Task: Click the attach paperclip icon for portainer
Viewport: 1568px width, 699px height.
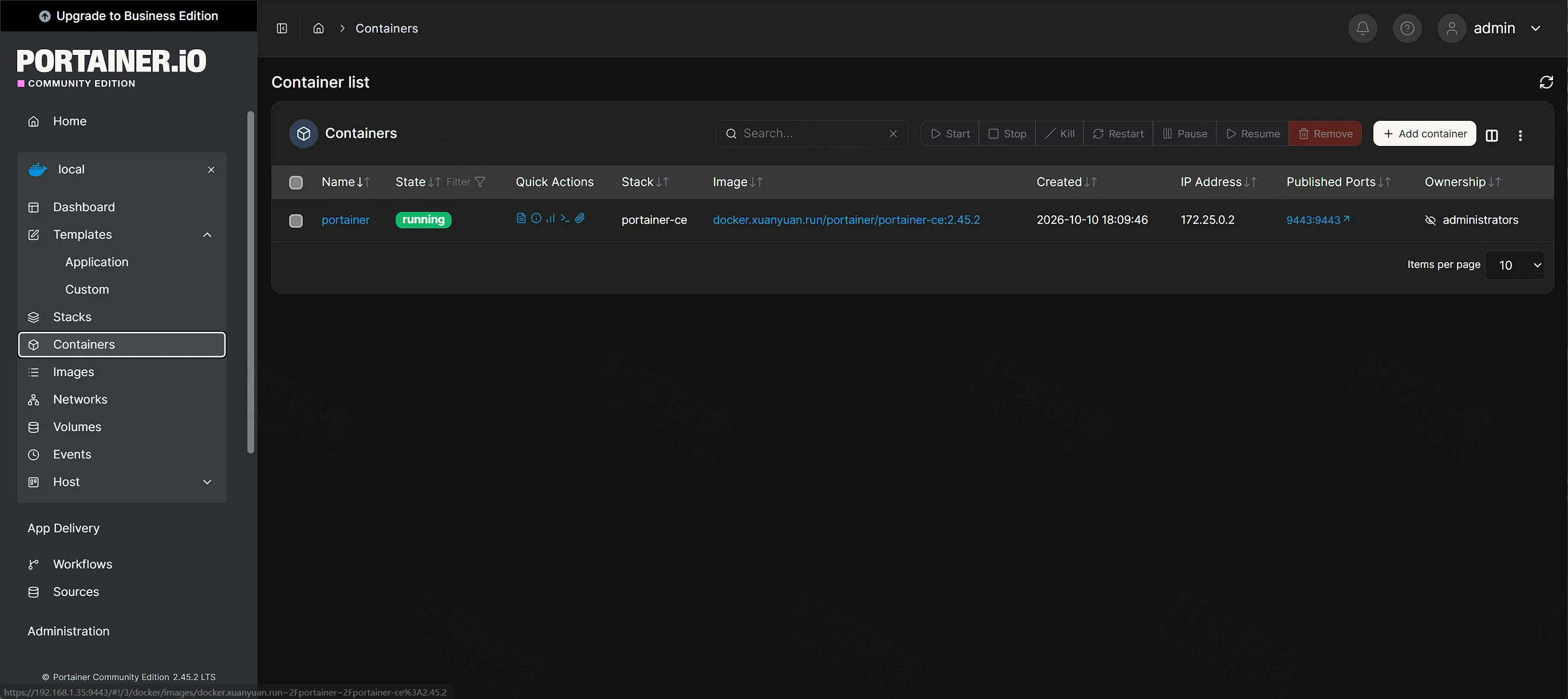Action: pos(579,219)
